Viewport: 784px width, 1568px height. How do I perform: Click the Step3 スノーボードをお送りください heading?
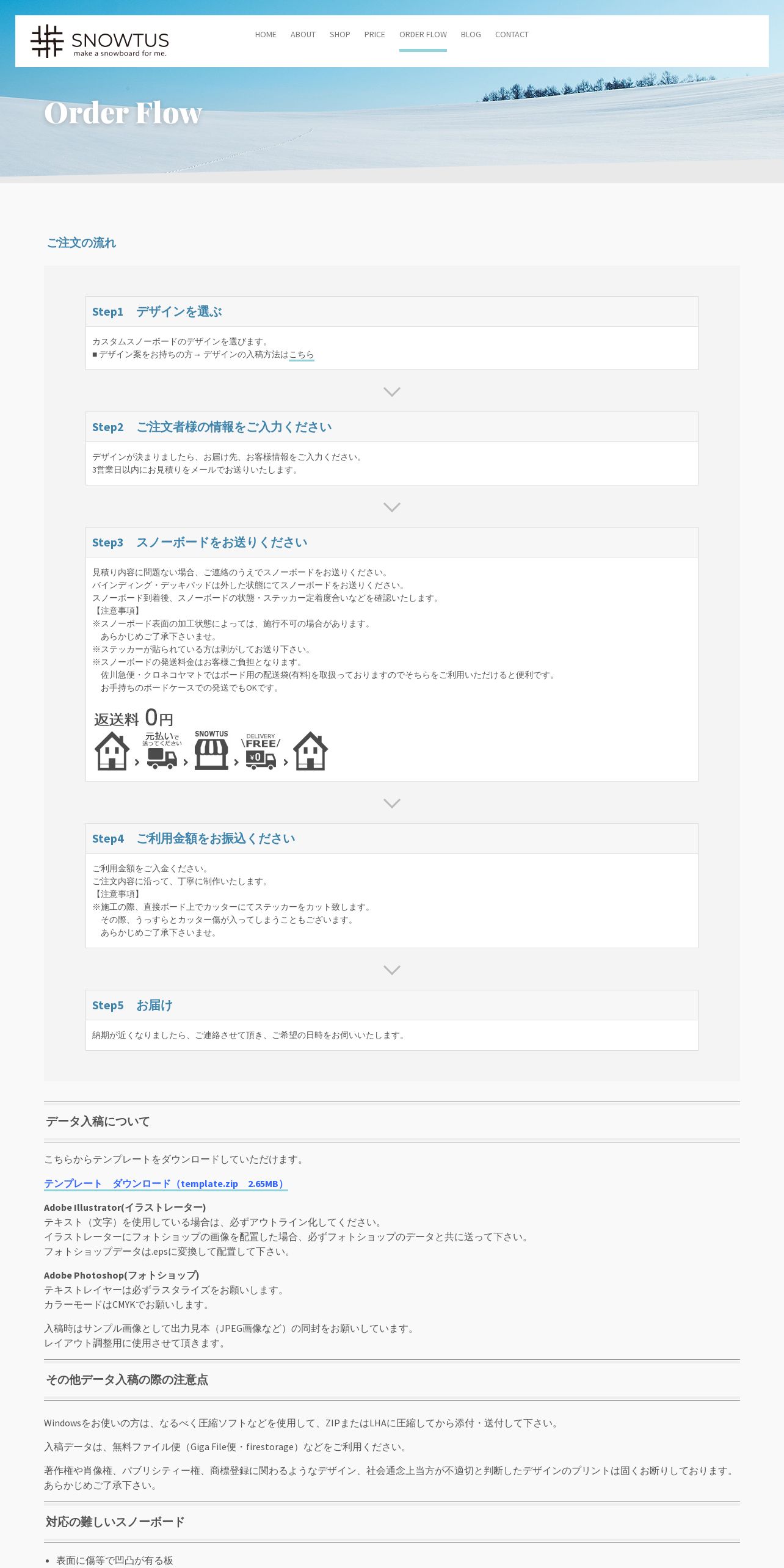(x=200, y=542)
